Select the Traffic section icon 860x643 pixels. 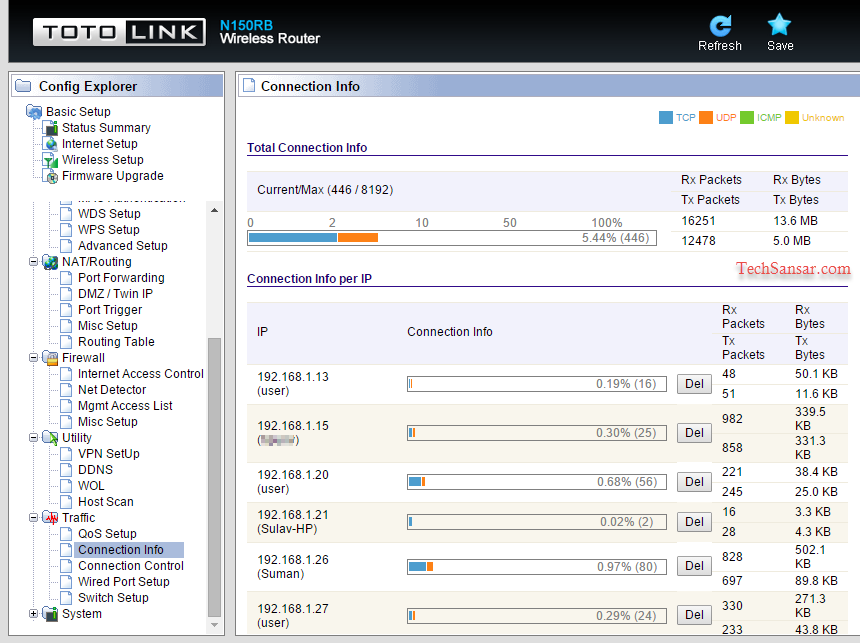(51, 517)
